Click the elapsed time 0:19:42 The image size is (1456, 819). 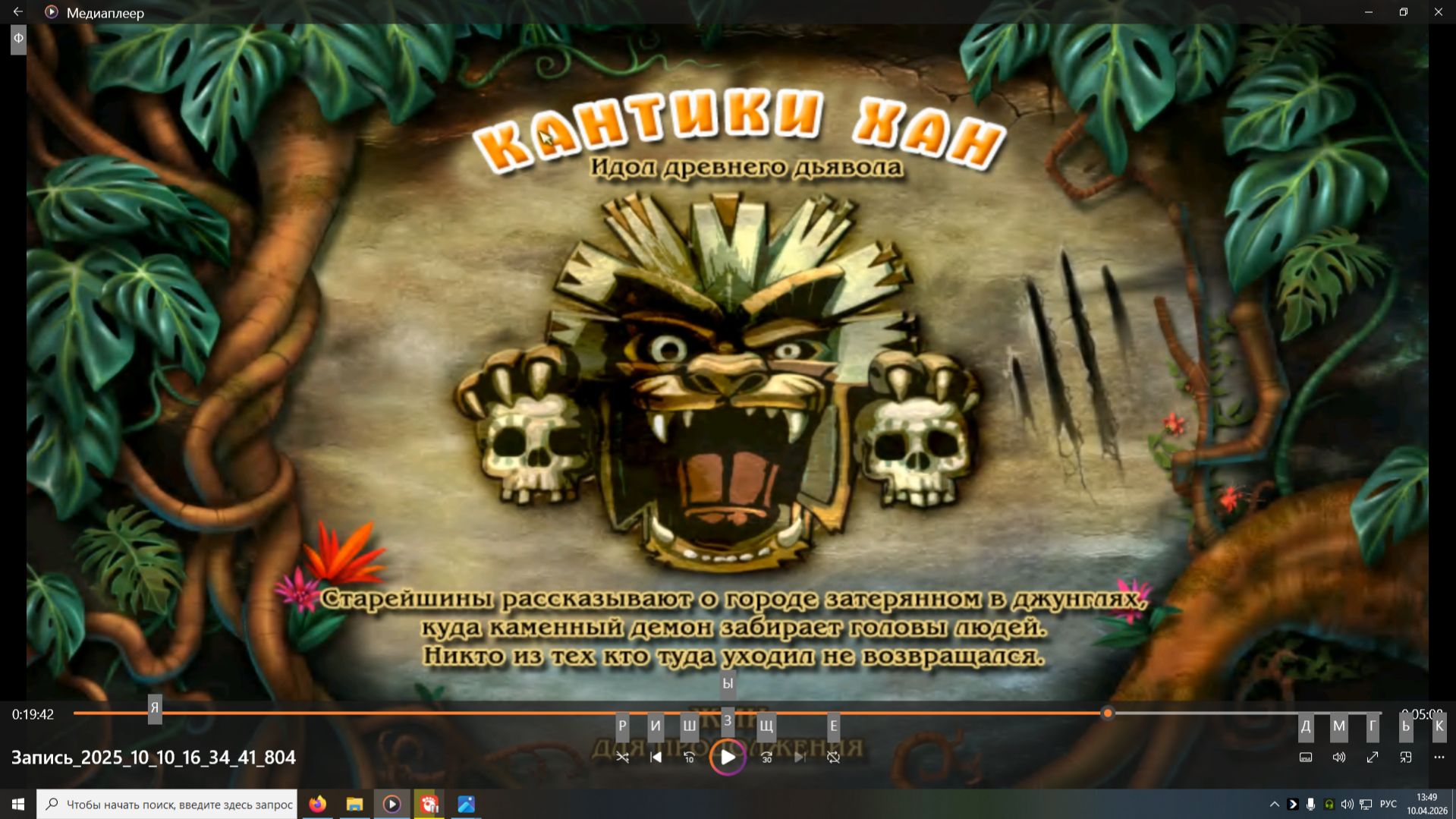pos(33,714)
